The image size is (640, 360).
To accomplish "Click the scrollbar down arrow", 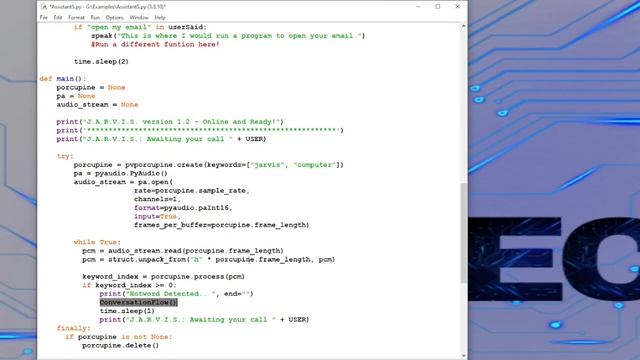I will (x=464, y=356).
